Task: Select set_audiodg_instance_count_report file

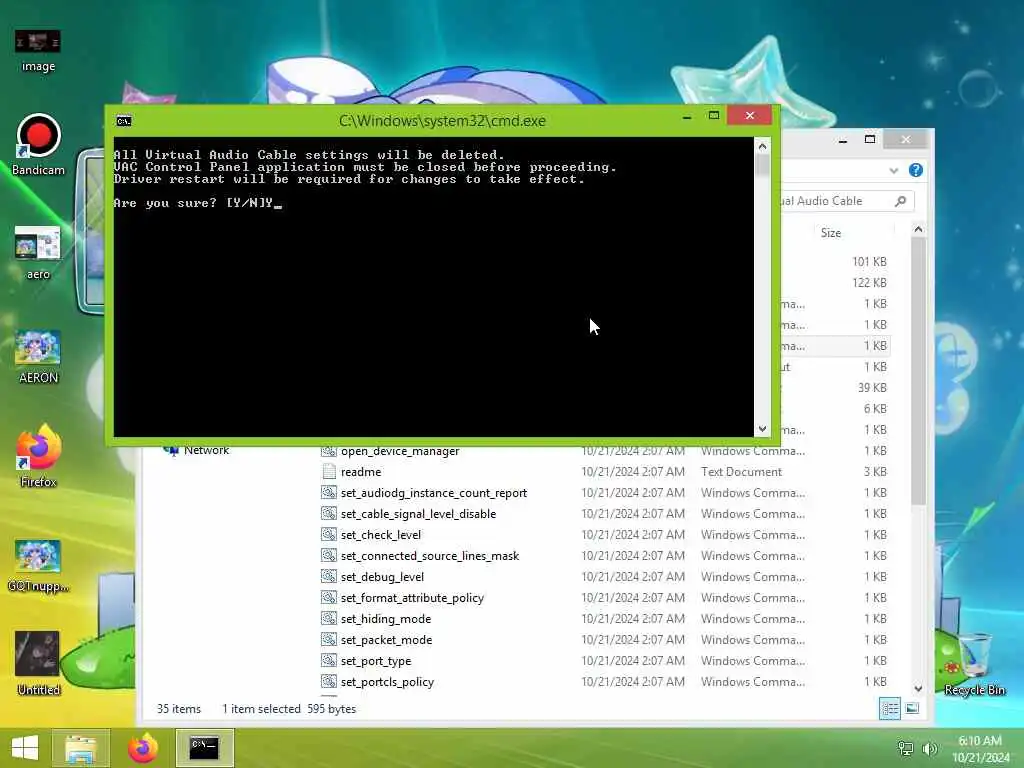Action: tap(434, 492)
